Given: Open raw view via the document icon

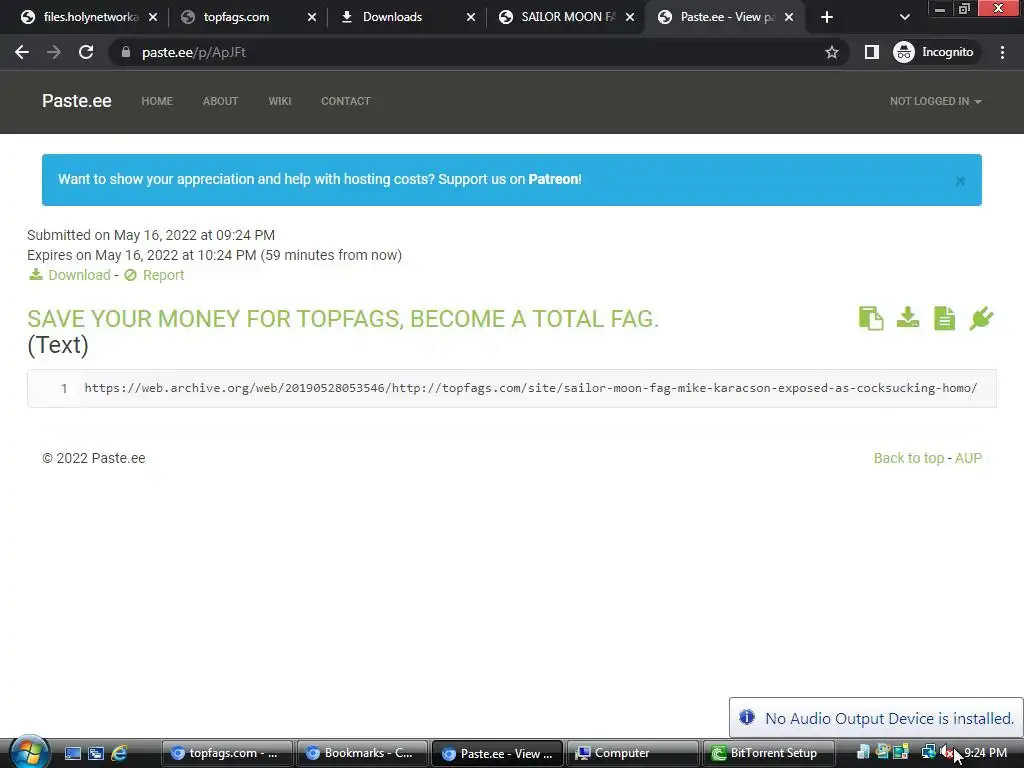Looking at the screenshot, I should [x=944, y=319].
